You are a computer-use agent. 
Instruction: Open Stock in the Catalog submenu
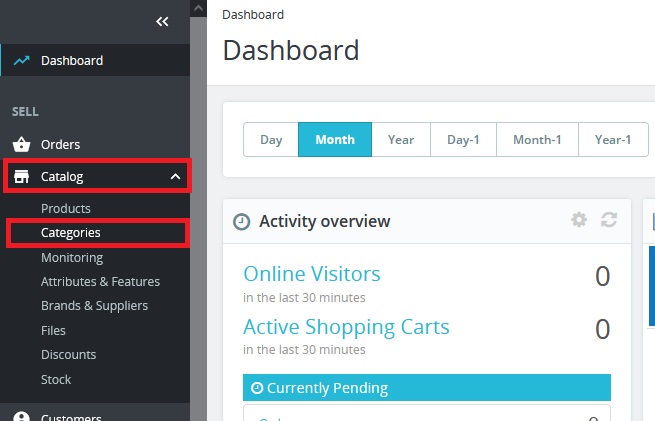(56, 379)
